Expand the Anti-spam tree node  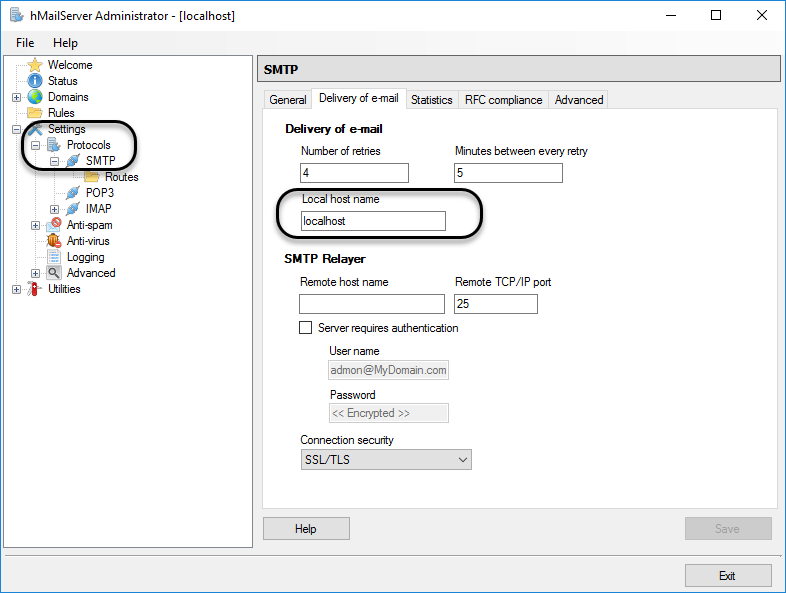click(x=35, y=226)
